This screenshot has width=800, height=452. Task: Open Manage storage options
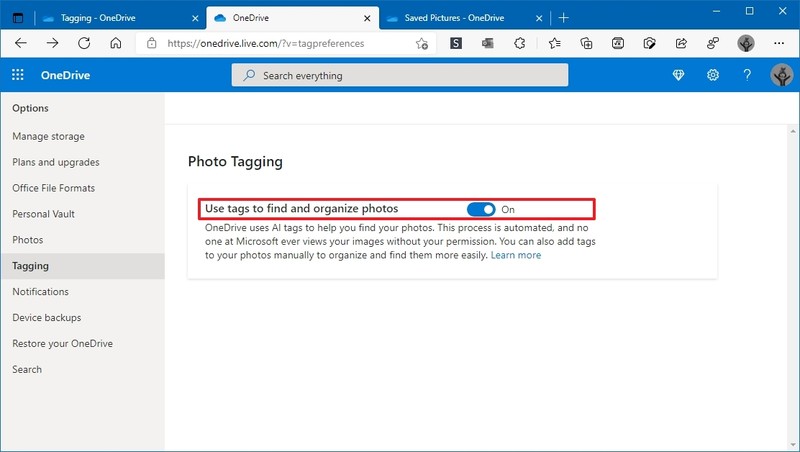click(x=48, y=136)
